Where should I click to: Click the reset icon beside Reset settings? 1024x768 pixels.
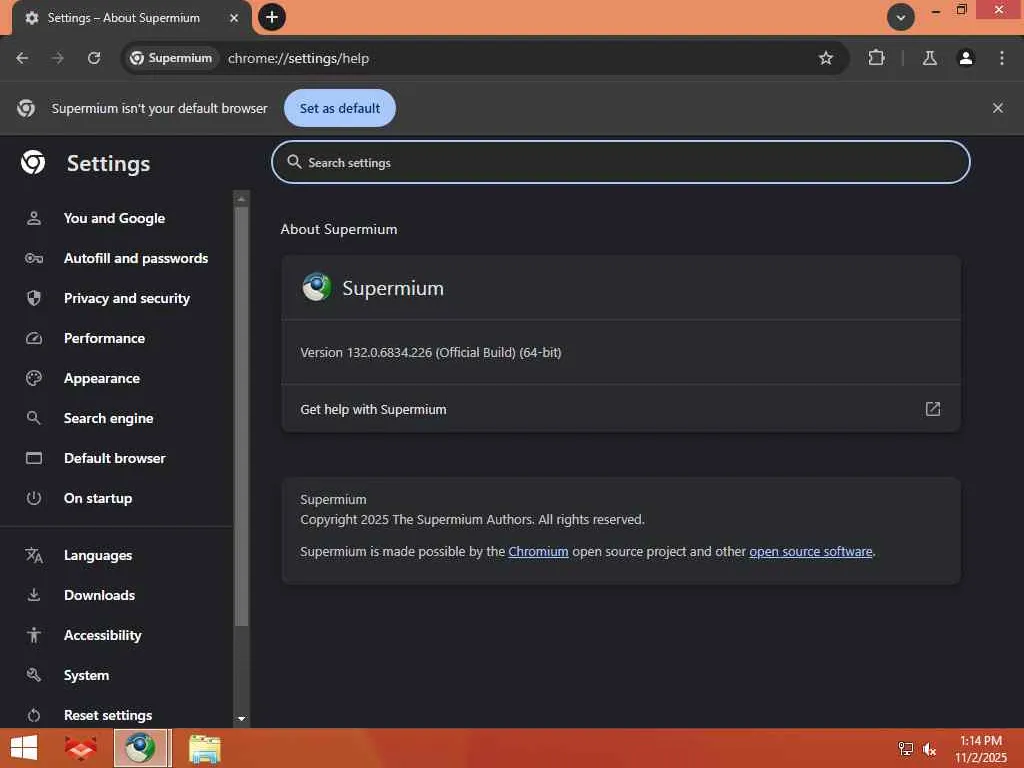(34, 716)
